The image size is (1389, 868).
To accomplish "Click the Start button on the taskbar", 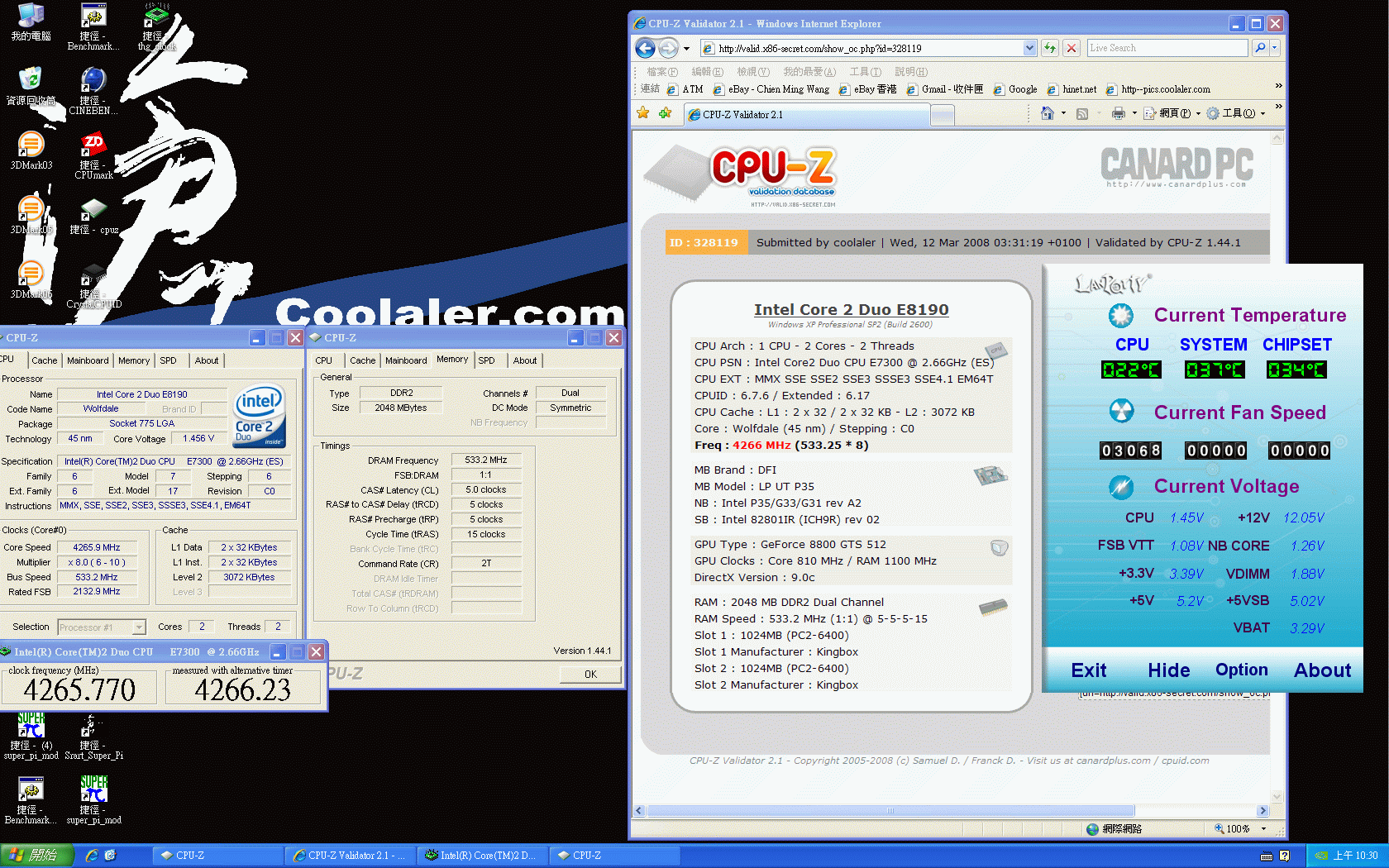I will pos(37,856).
